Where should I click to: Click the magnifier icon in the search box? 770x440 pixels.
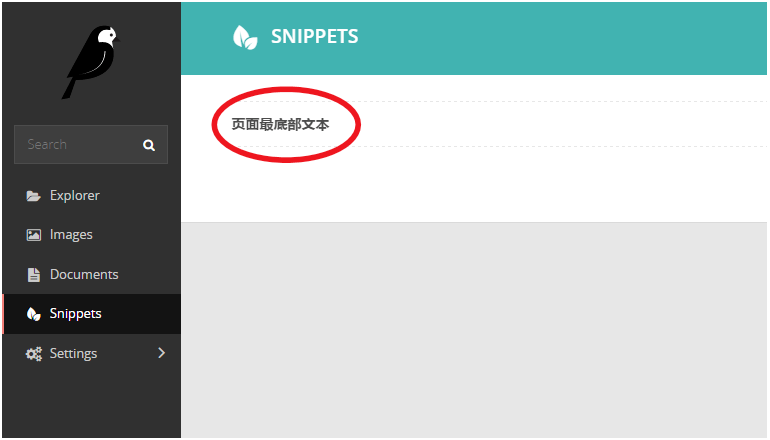click(x=149, y=145)
